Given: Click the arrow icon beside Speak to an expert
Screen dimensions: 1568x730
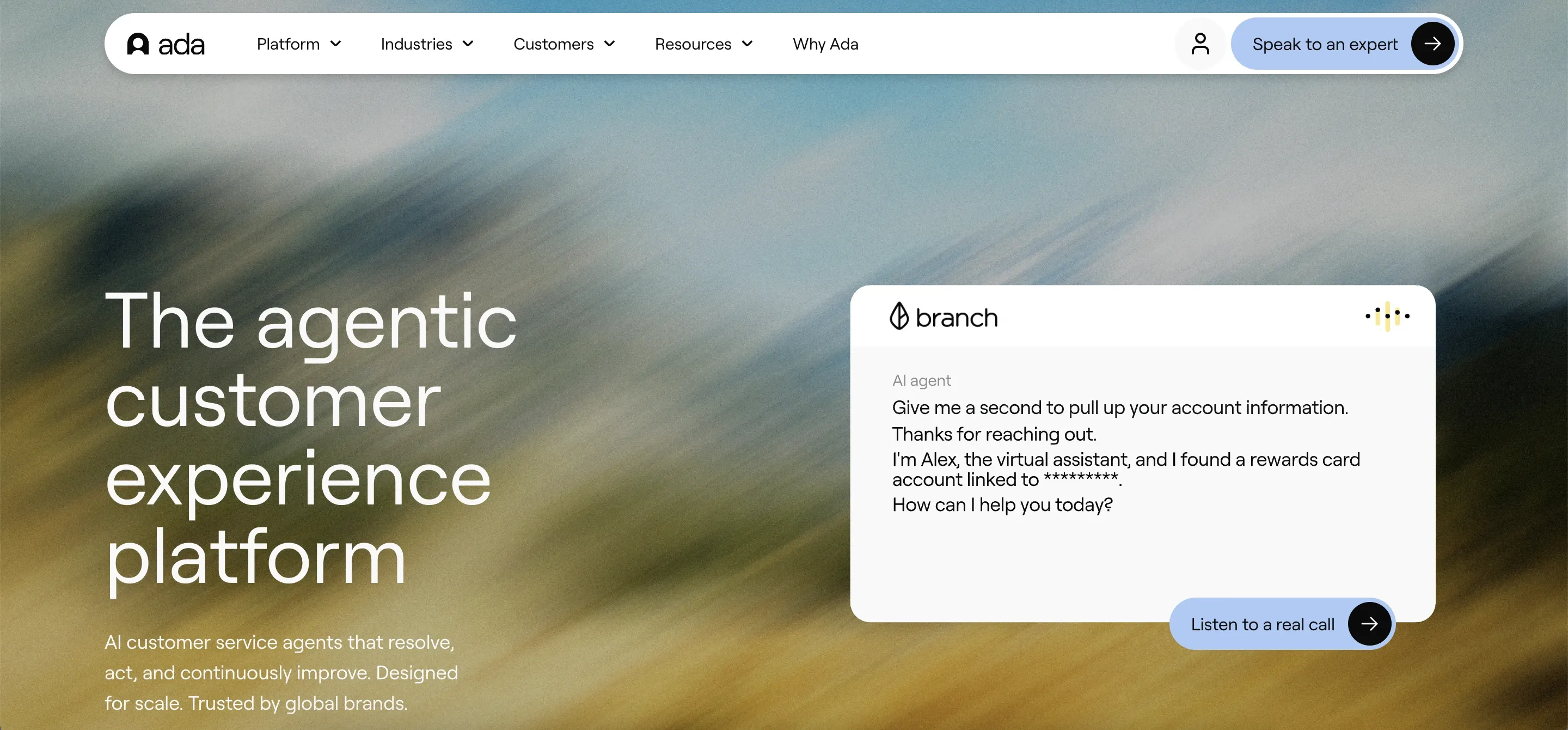Looking at the screenshot, I should click(1432, 44).
